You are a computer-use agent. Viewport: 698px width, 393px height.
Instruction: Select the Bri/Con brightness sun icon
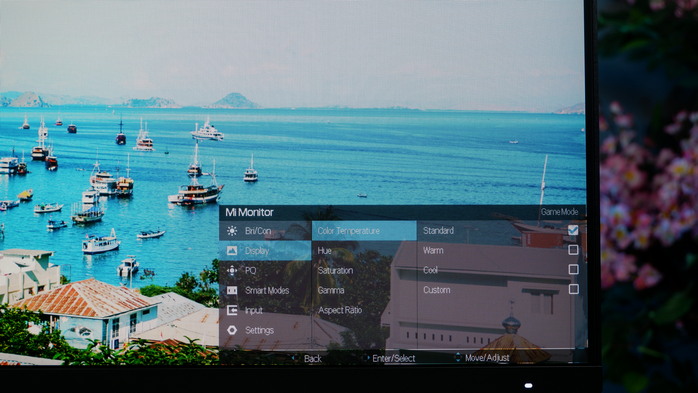232,231
